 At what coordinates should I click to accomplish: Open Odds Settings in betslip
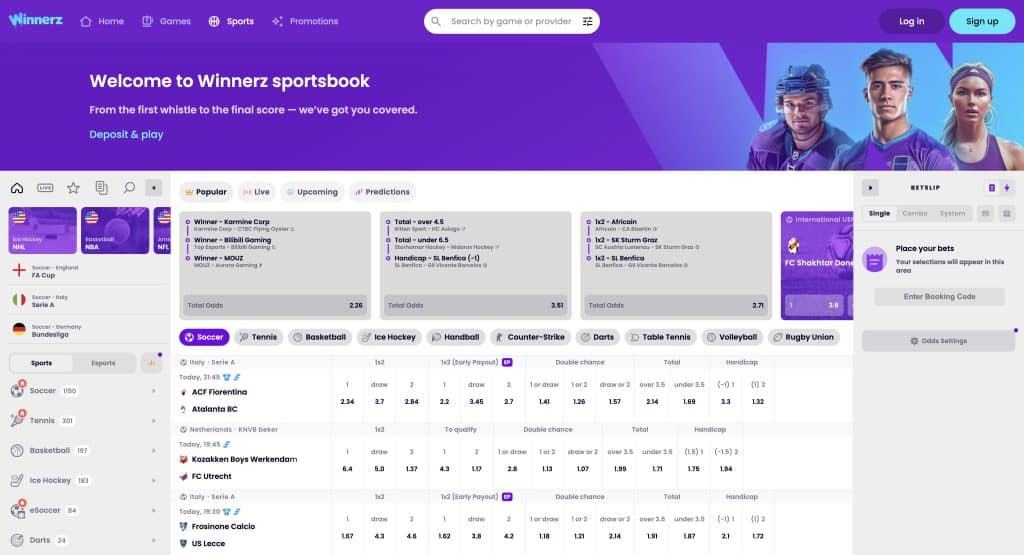point(938,341)
